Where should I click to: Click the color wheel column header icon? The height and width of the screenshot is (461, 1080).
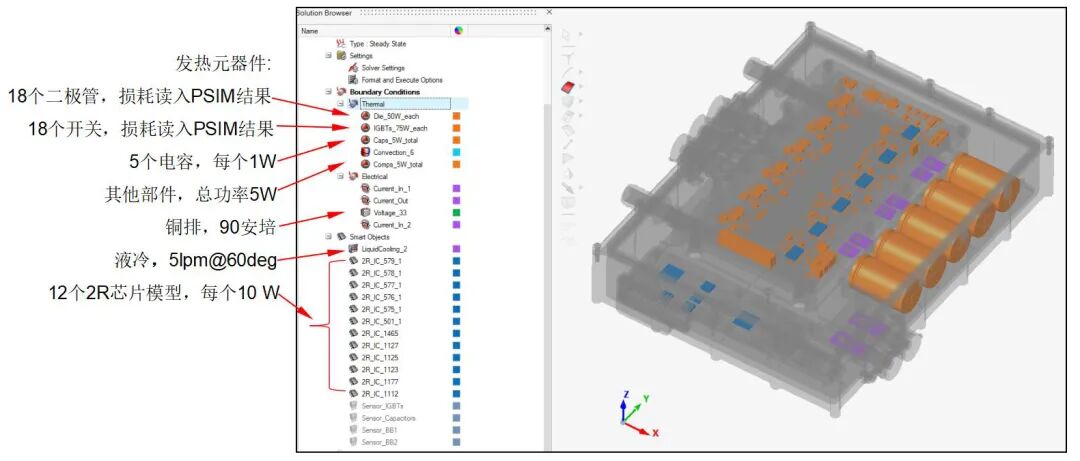(458, 30)
